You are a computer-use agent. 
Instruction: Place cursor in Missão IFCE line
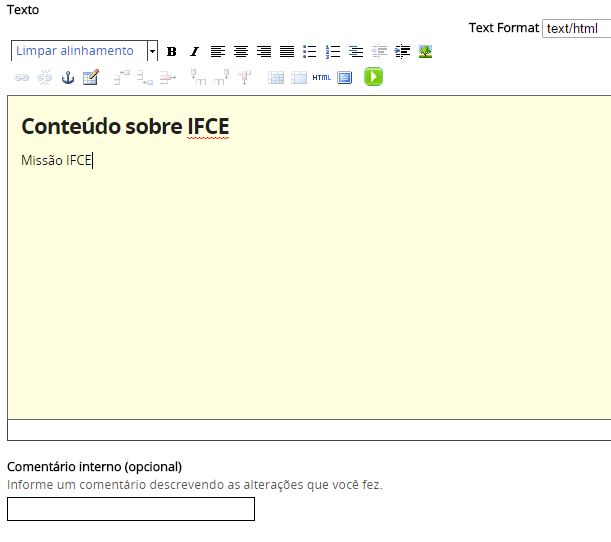(x=57, y=160)
